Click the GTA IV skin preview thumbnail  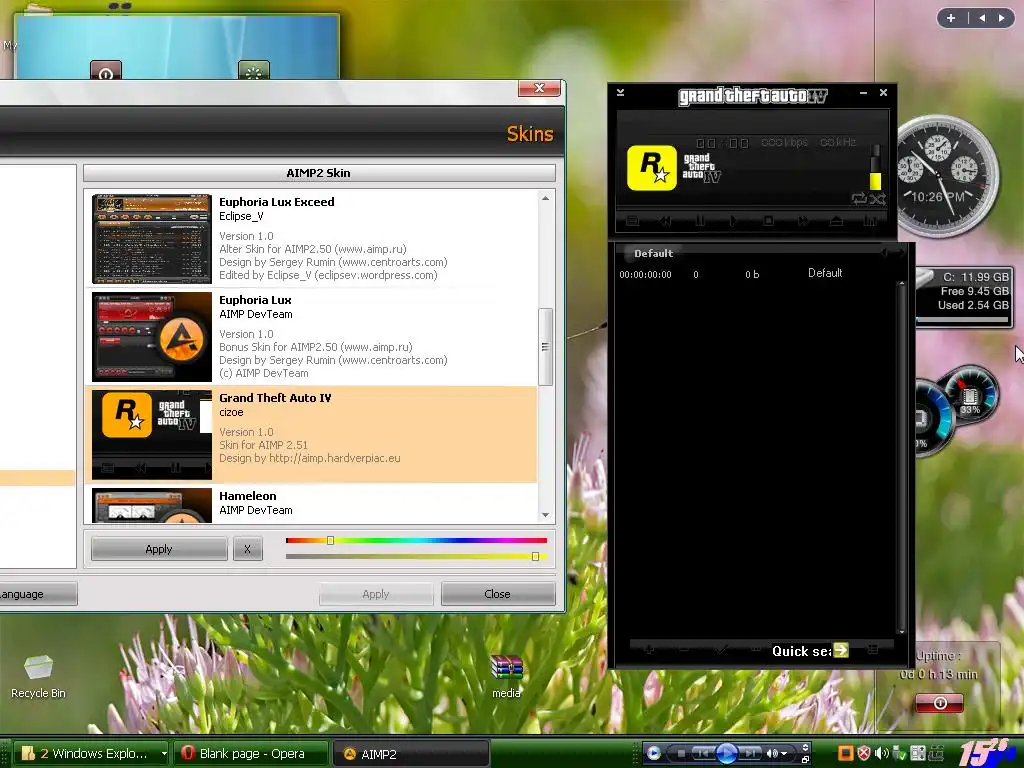152,434
